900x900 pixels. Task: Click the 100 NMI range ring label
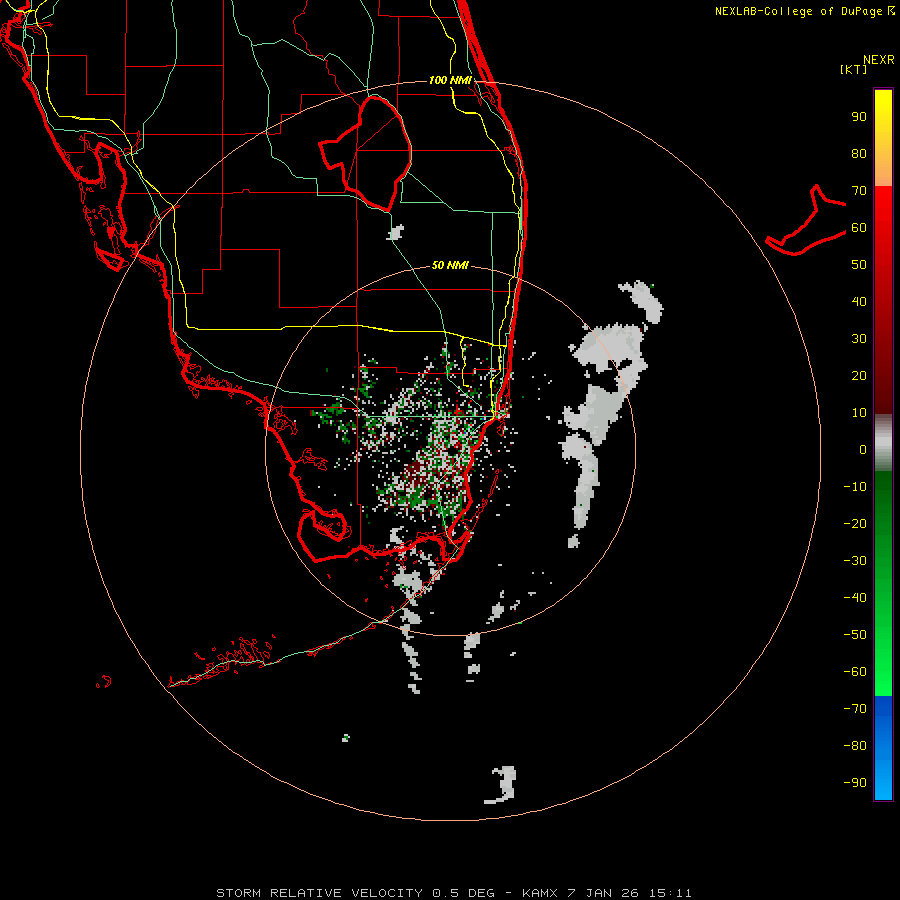[x=450, y=80]
